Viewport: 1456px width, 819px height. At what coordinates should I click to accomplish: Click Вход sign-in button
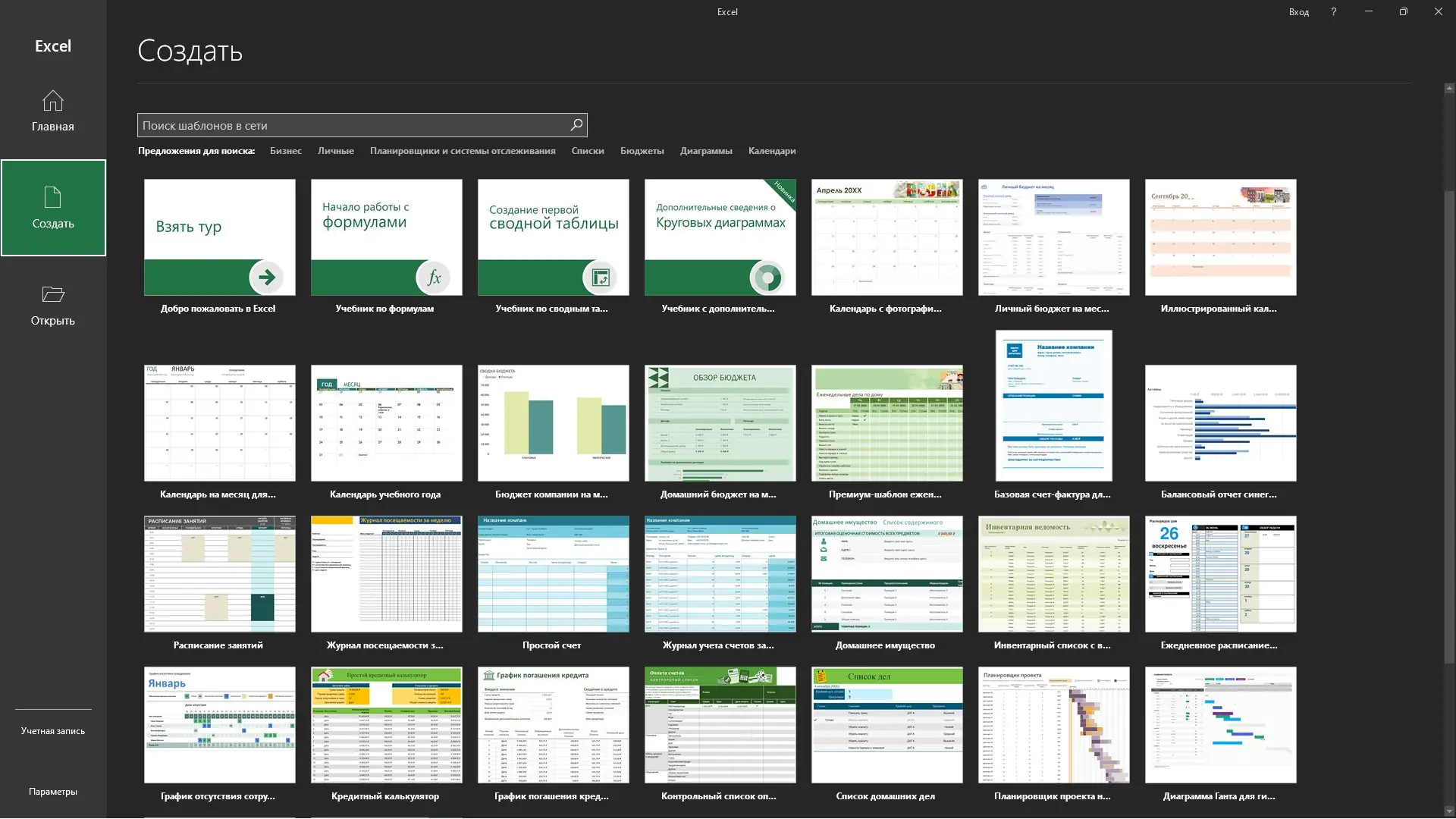coord(1298,12)
